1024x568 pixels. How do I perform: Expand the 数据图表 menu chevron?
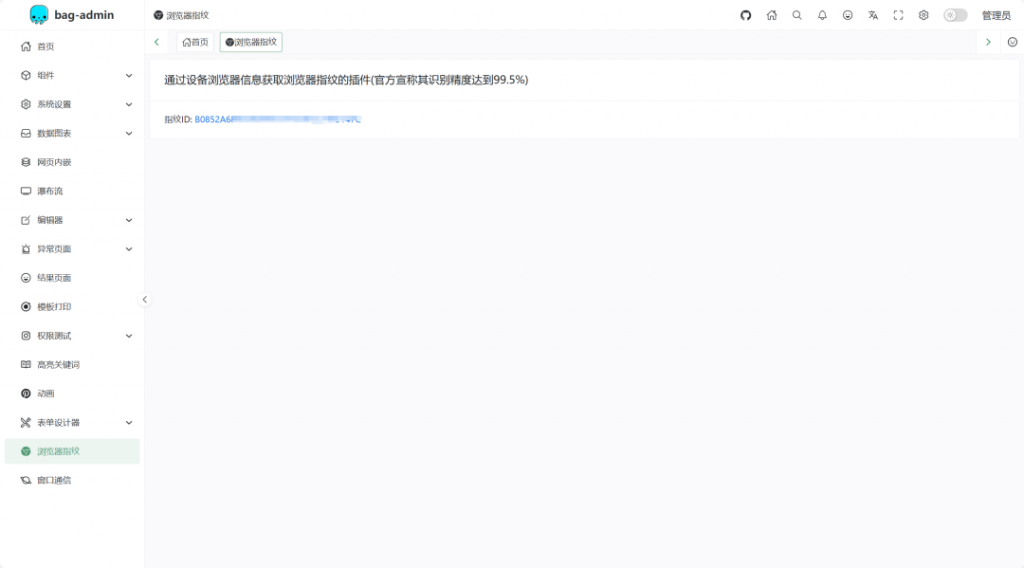pyautogui.click(x=129, y=133)
